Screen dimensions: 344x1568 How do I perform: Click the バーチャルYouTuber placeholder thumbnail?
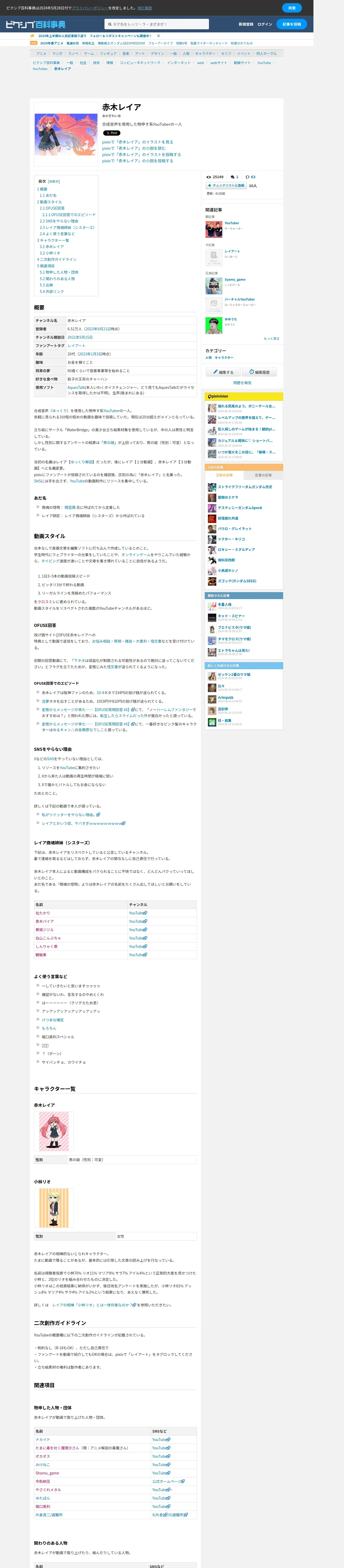[214, 305]
